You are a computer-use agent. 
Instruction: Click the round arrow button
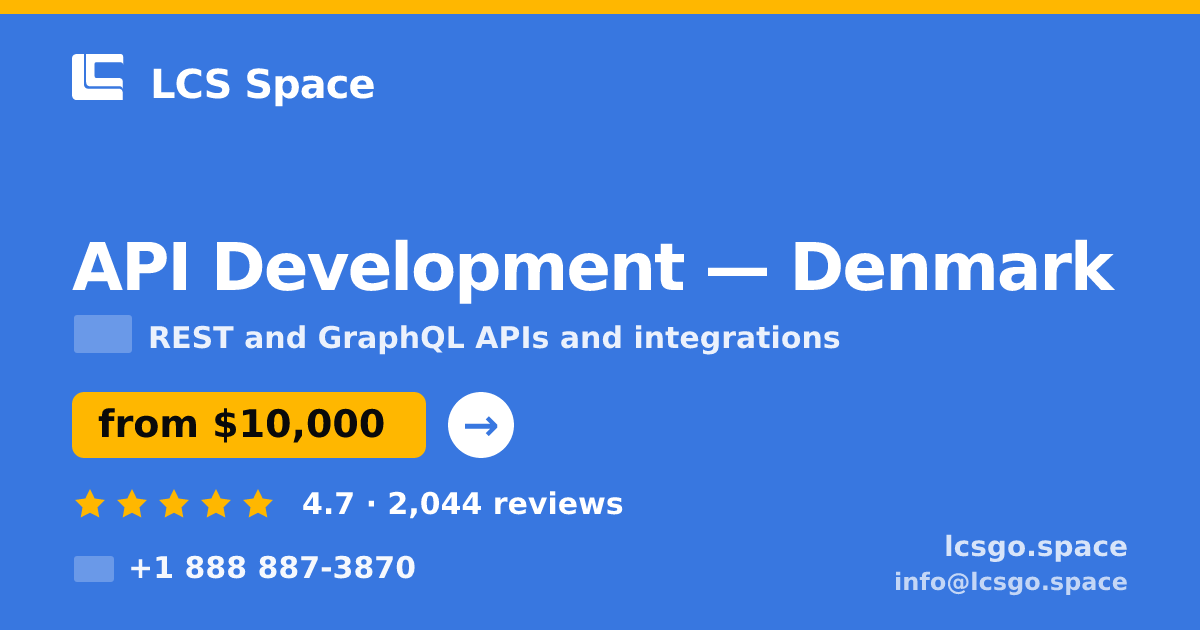(481, 425)
